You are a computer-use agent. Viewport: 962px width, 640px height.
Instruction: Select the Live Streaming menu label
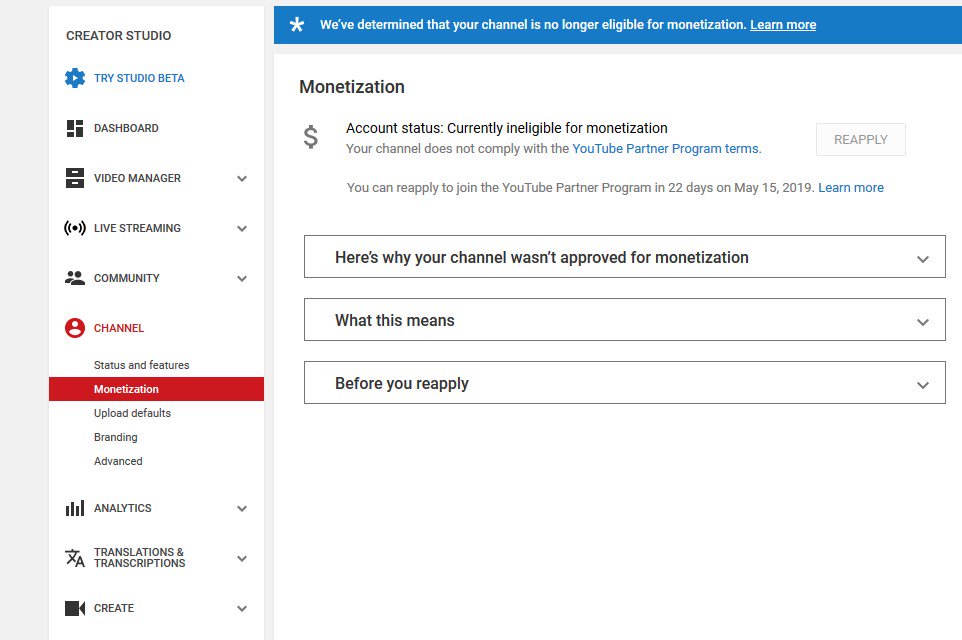click(137, 228)
